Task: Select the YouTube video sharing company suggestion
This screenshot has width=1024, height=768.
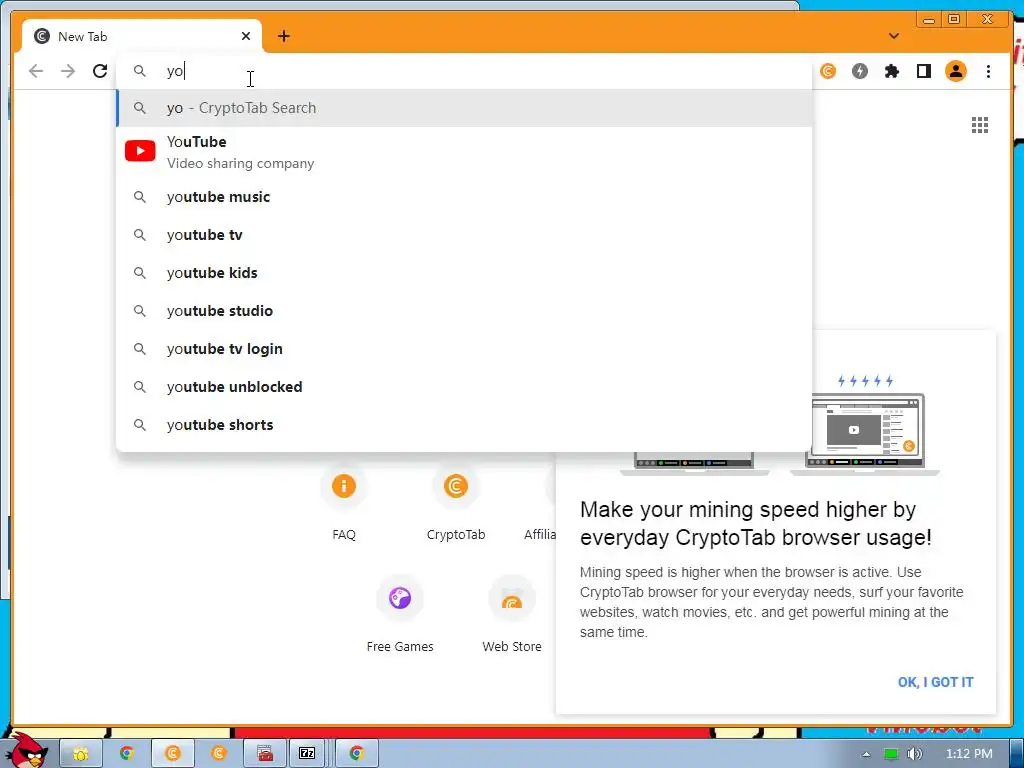Action: pos(464,152)
